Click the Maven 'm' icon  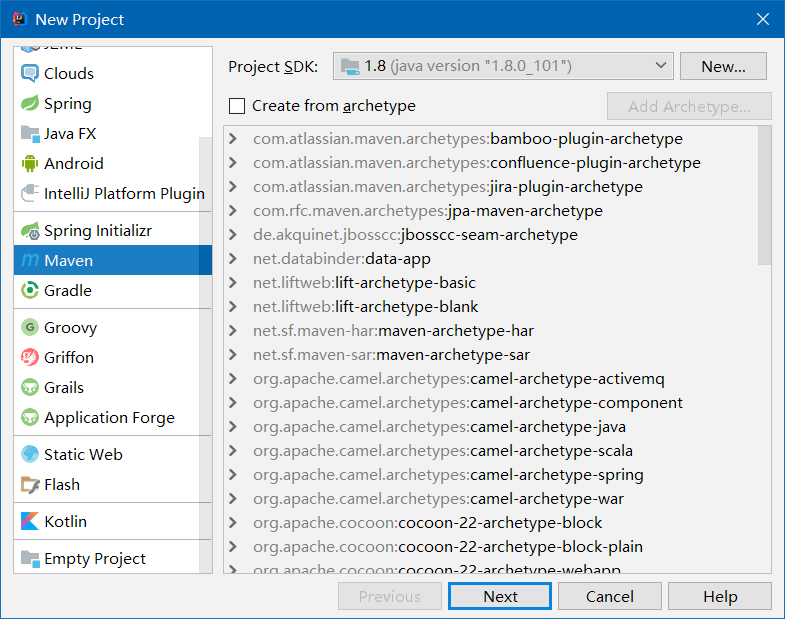tap(30, 260)
